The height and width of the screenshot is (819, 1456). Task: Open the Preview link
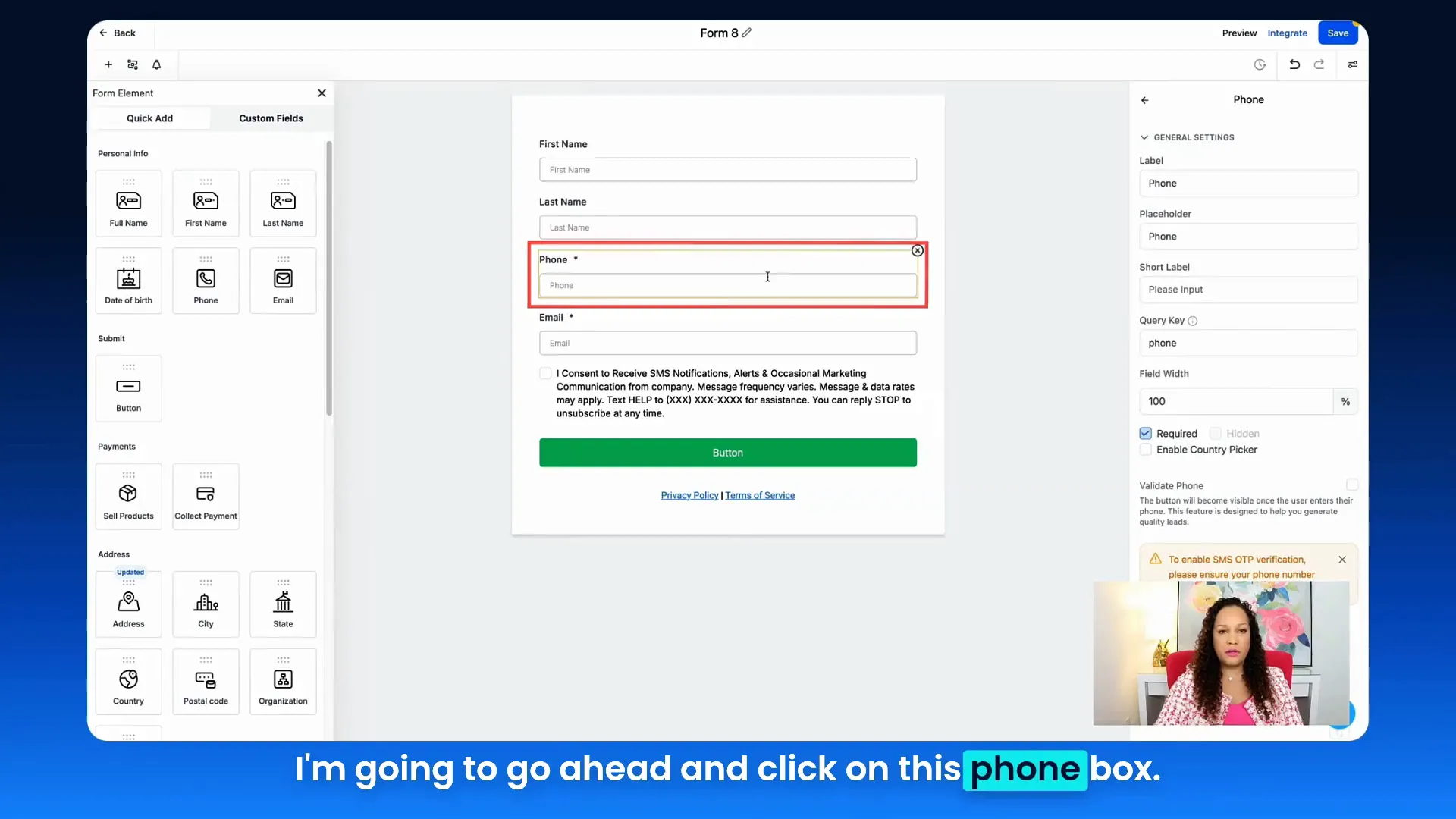tap(1239, 33)
